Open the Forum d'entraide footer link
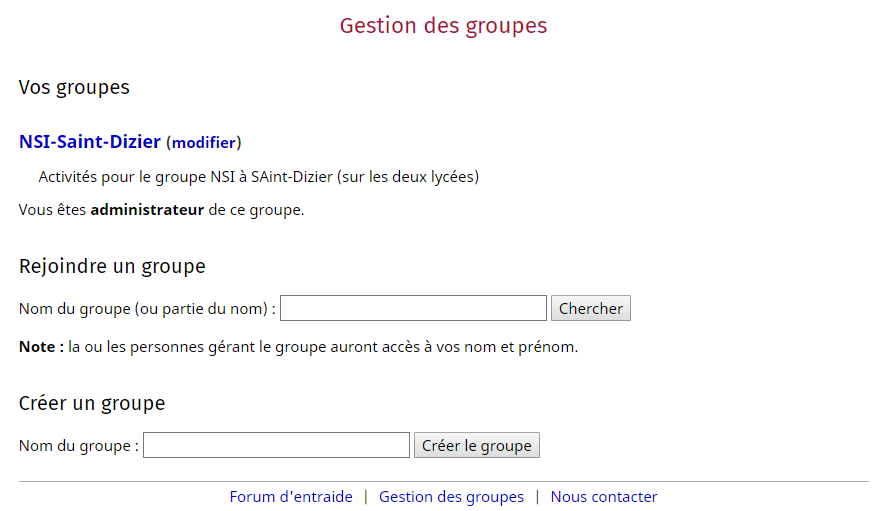The image size is (878, 511). (x=291, y=497)
